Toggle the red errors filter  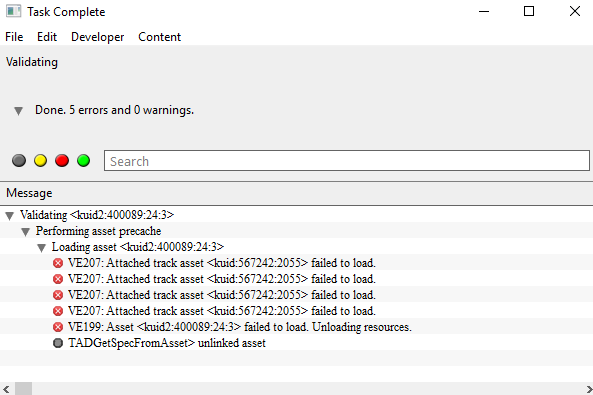tap(62, 161)
